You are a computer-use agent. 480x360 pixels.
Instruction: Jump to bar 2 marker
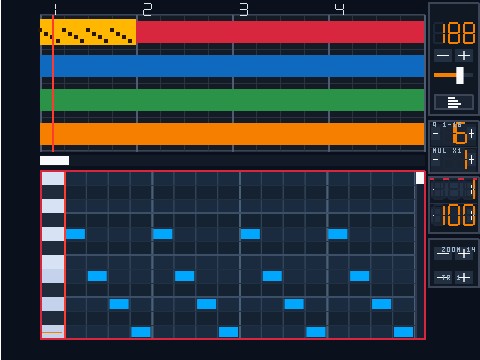[147, 9]
